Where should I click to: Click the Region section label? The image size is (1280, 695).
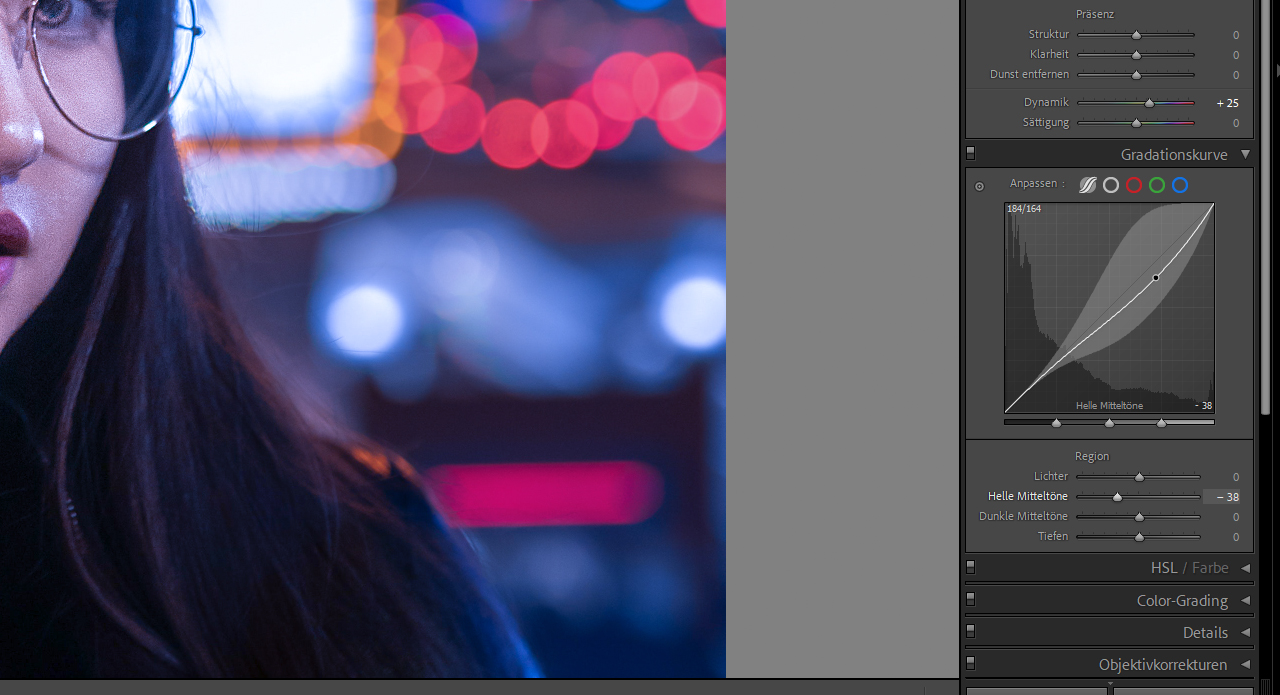point(1092,456)
